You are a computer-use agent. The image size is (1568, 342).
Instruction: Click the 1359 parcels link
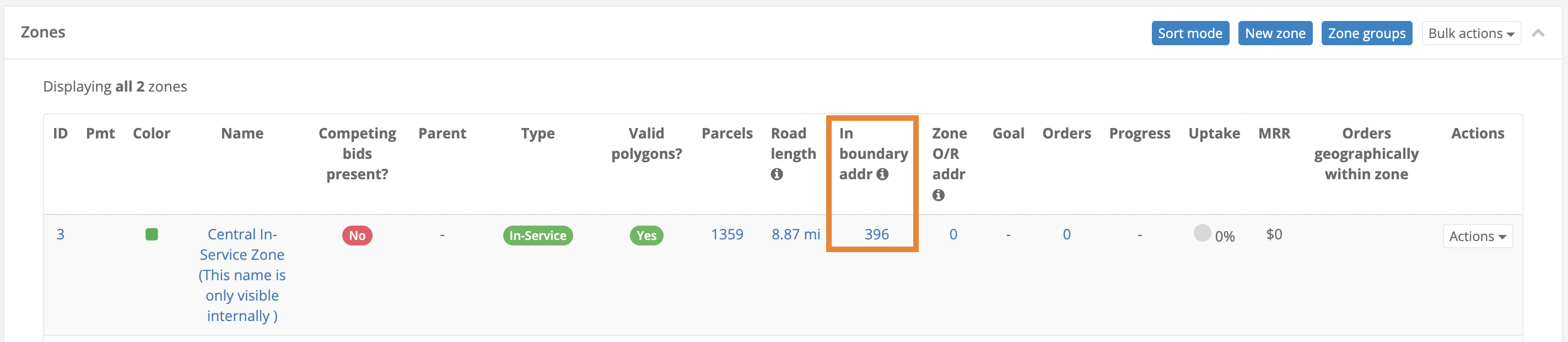[x=727, y=234]
